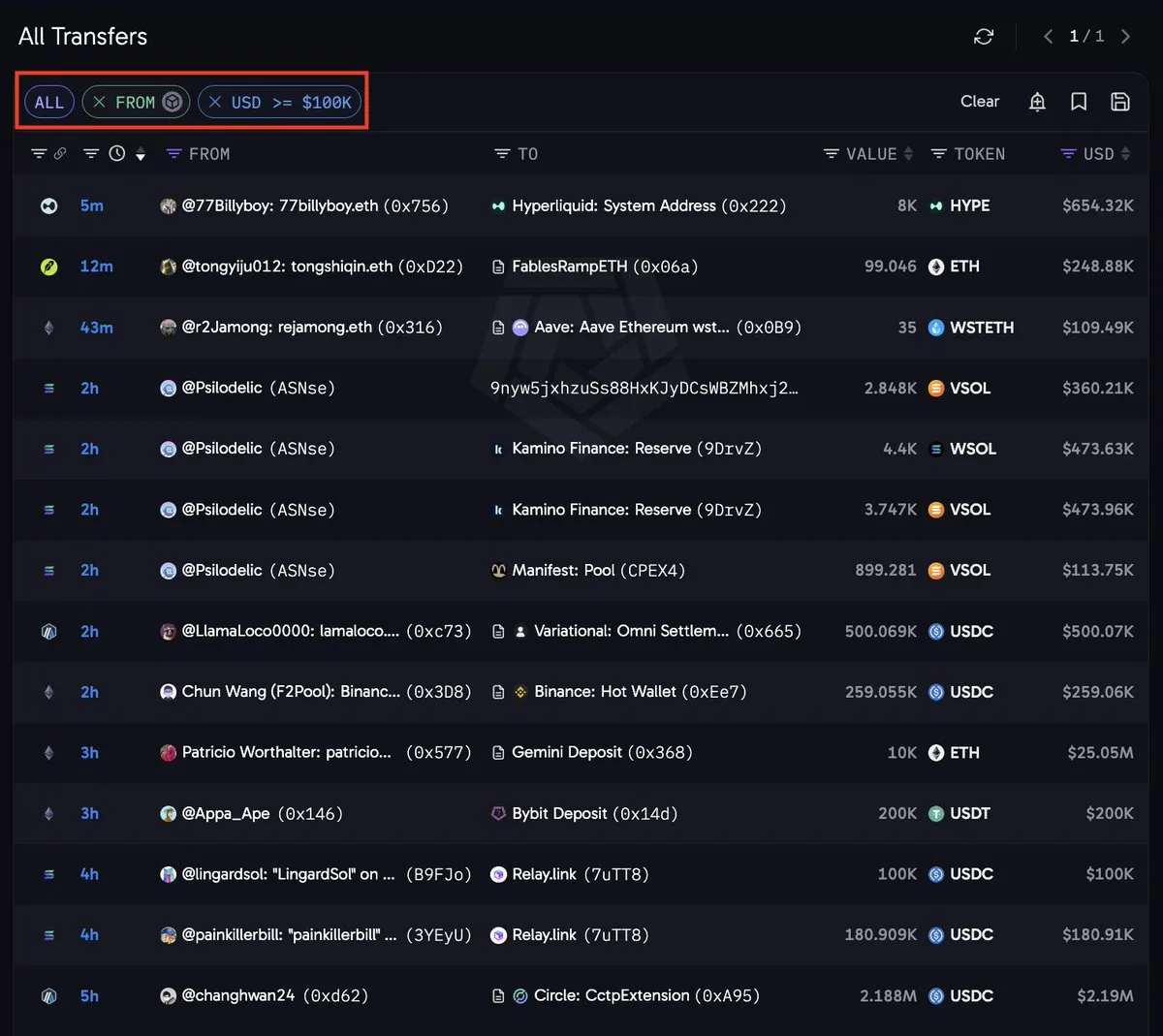The width and height of the screenshot is (1163, 1036).
Task: Open @77Billyboy: 77billyboy.eth sender
Action: [x=304, y=205]
